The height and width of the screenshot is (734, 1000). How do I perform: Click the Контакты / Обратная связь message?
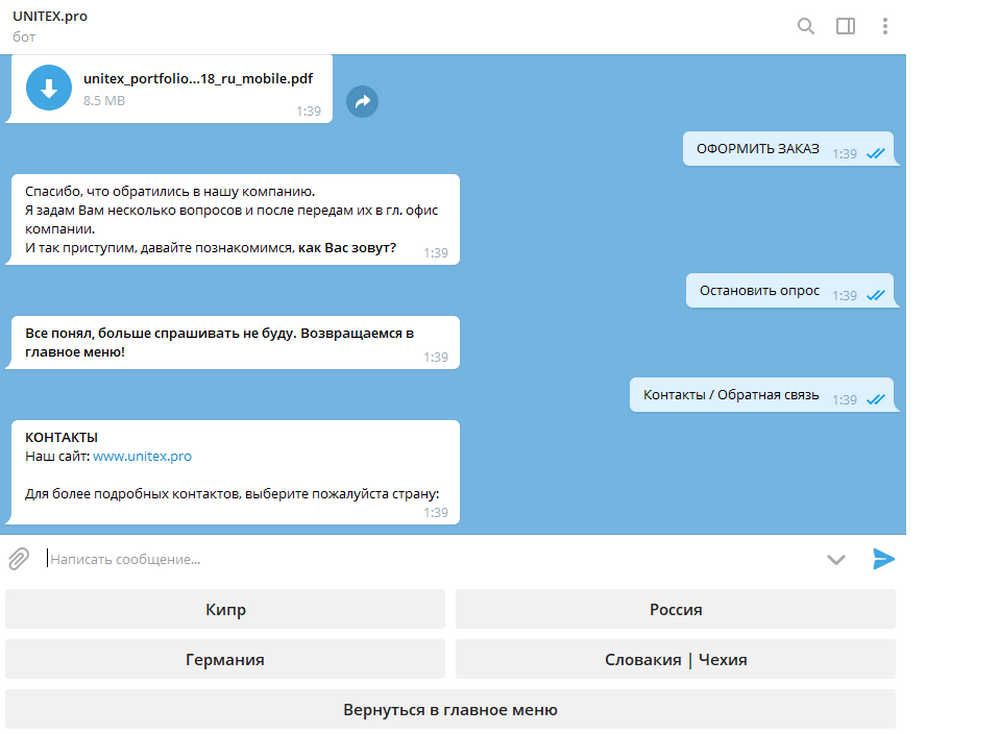click(x=731, y=395)
